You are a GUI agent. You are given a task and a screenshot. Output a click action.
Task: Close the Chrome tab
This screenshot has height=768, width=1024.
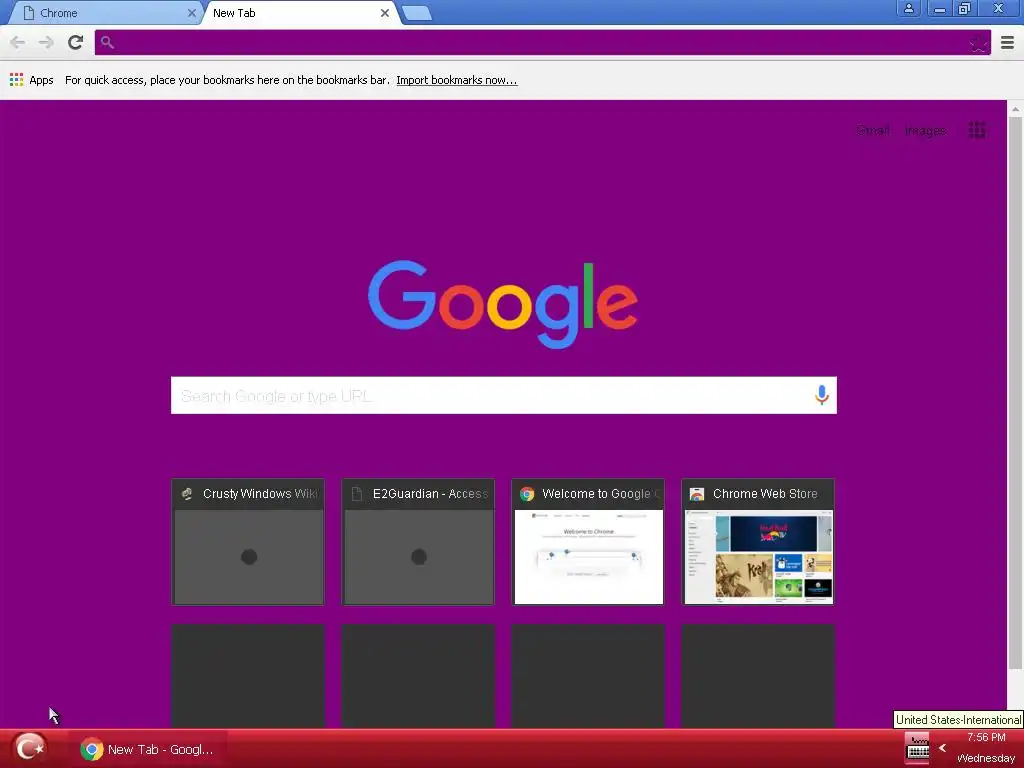click(x=191, y=13)
